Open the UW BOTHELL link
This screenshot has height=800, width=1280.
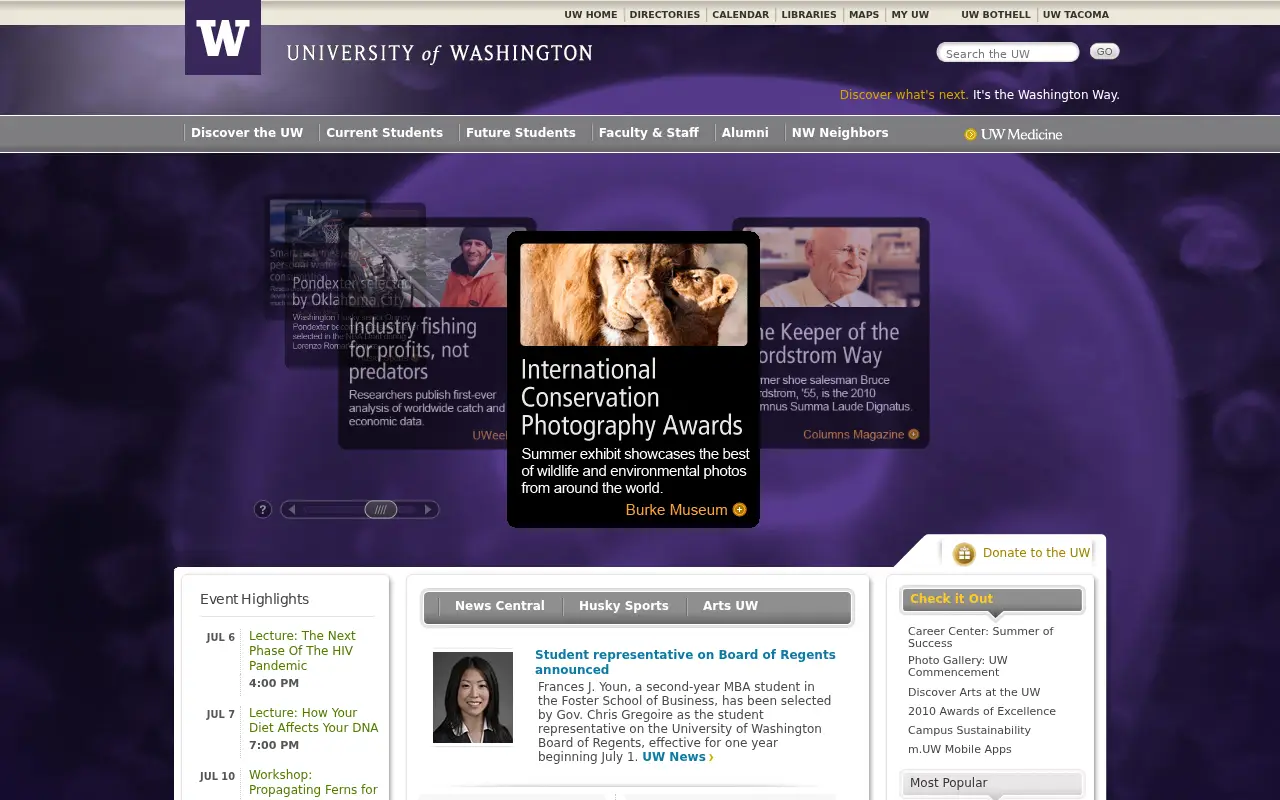point(996,15)
